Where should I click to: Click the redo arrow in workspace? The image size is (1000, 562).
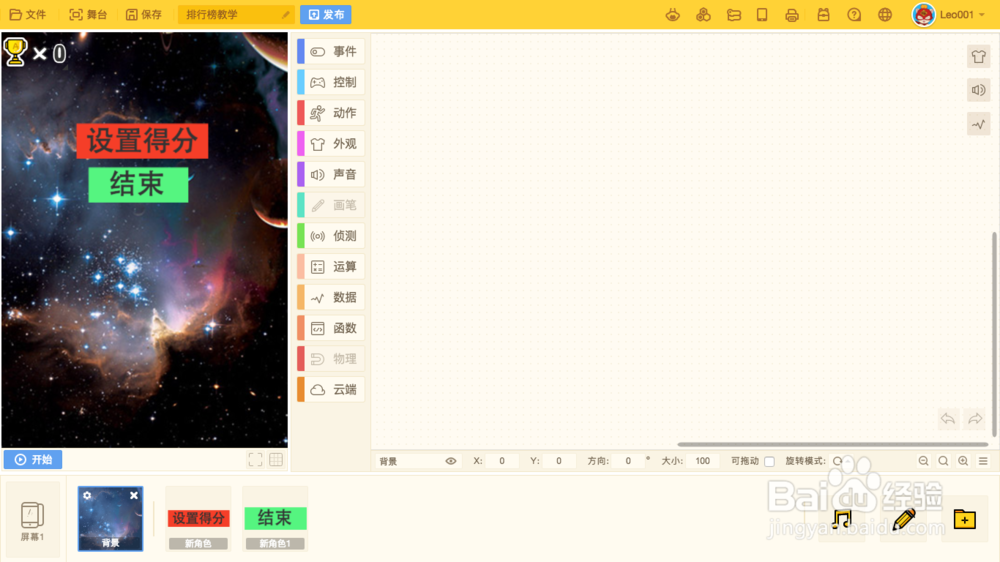click(x=974, y=419)
